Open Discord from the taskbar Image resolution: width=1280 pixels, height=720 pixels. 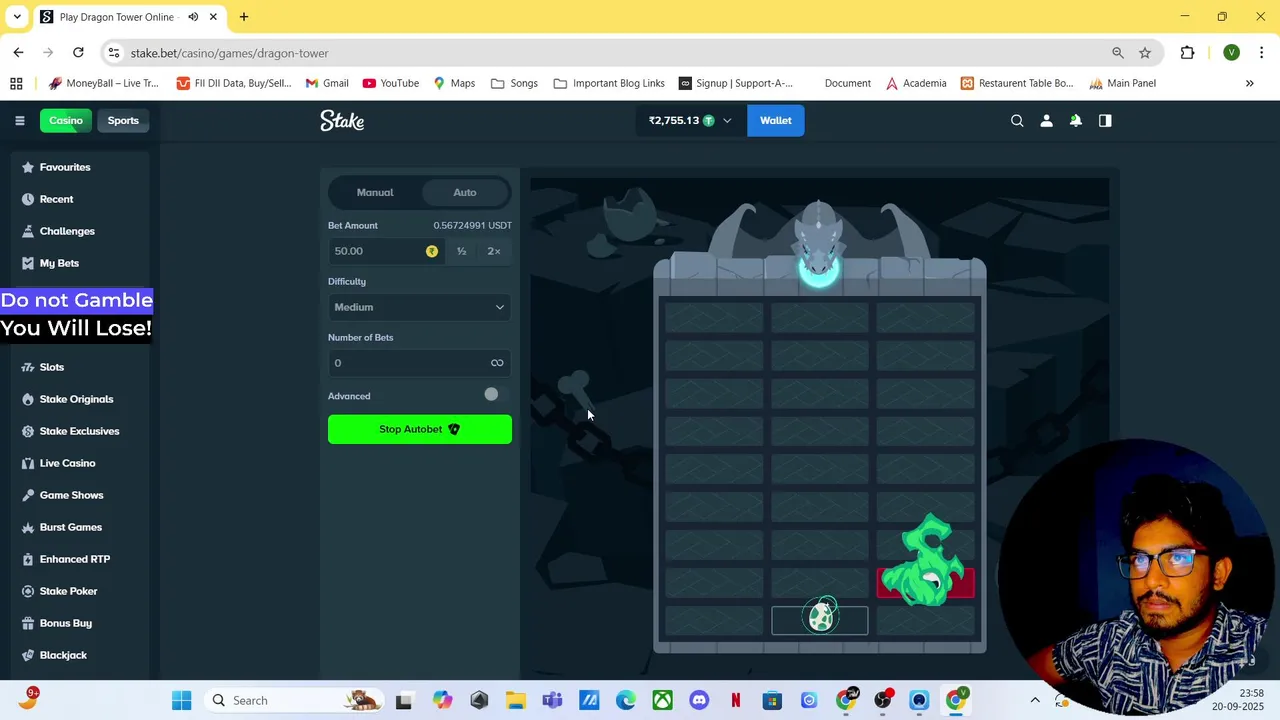(x=699, y=700)
